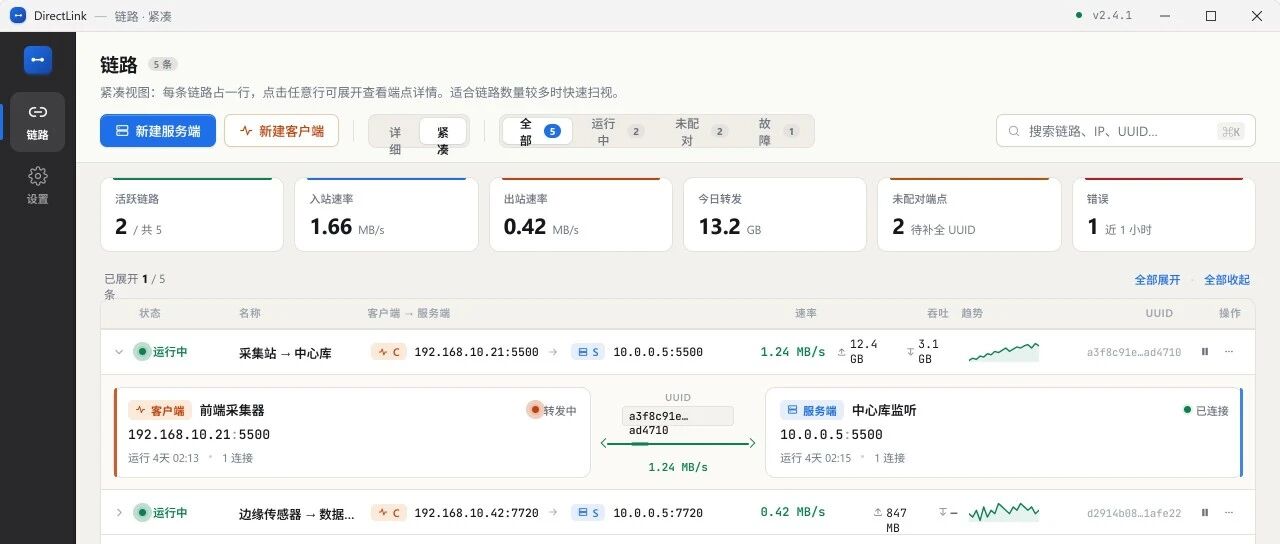Open the 未配对端点 stat card
Image resolution: width=1280 pixels, height=544 pixels.
tap(969, 215)
